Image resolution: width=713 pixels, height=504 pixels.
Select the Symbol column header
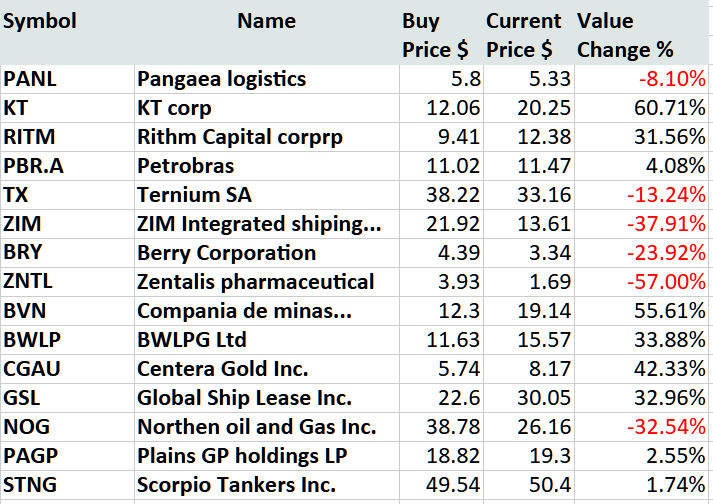click(40, 21)
